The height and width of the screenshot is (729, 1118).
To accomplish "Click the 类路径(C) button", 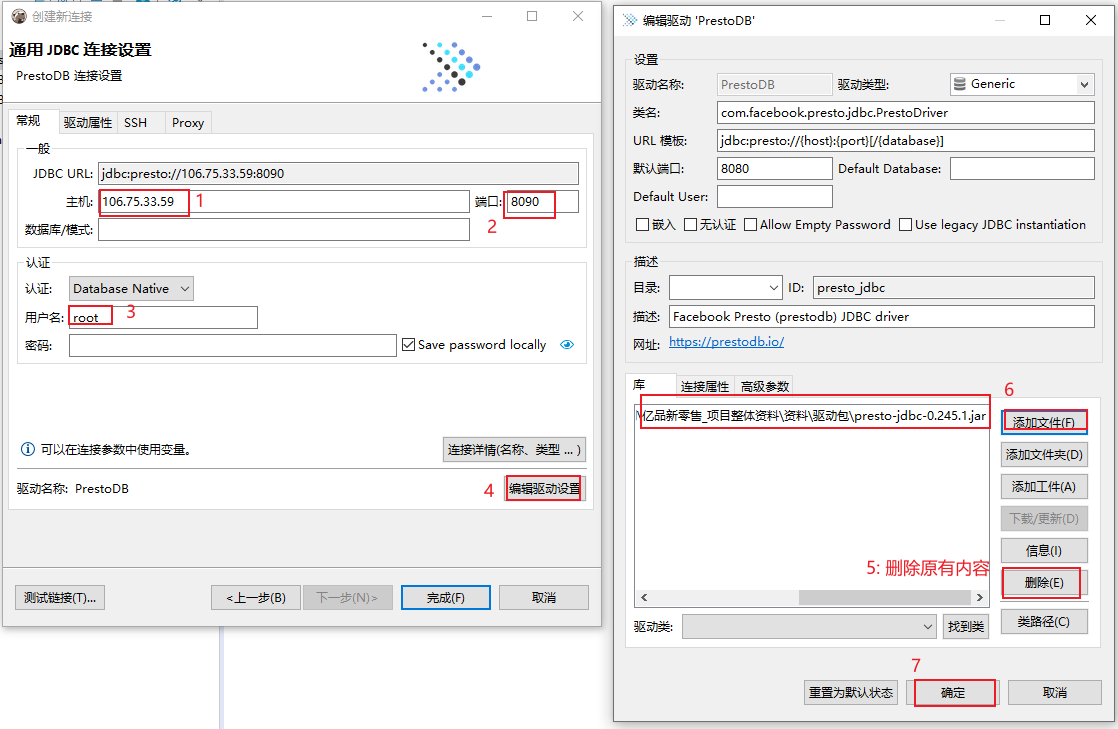I will 1044,621.
